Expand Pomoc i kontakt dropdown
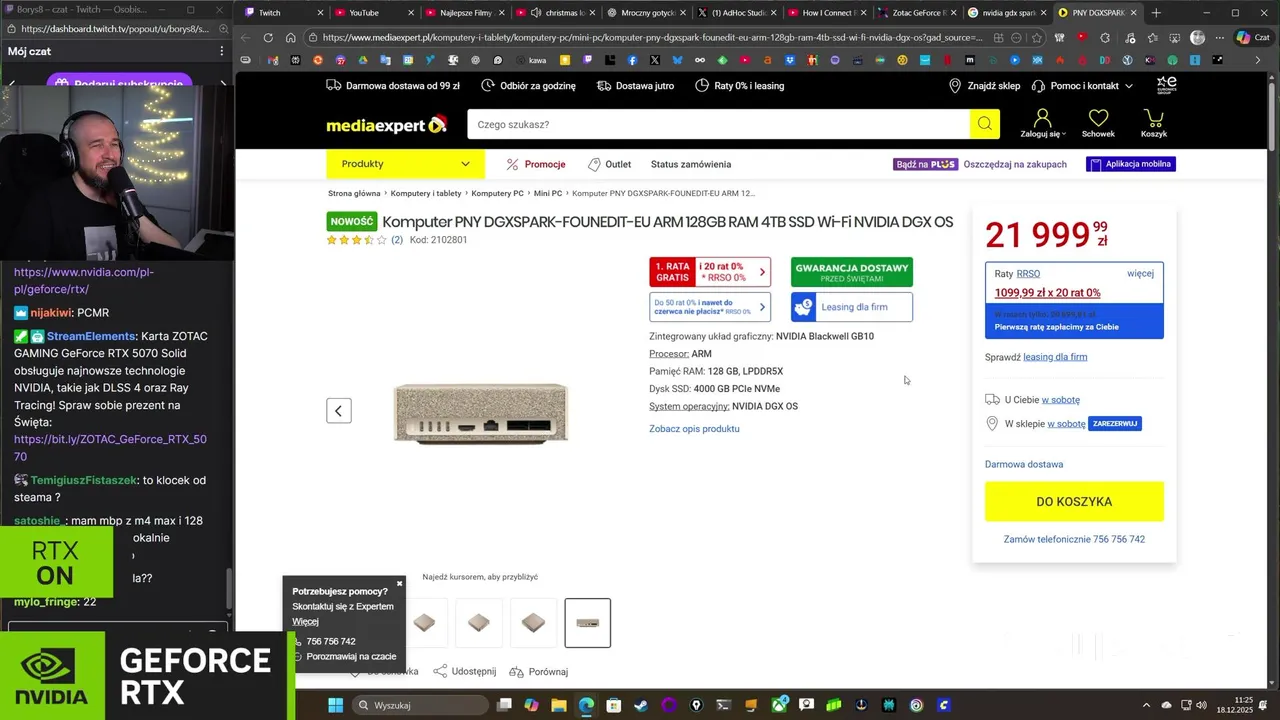Screen dimensions: 1280x720 (1128, 86)
